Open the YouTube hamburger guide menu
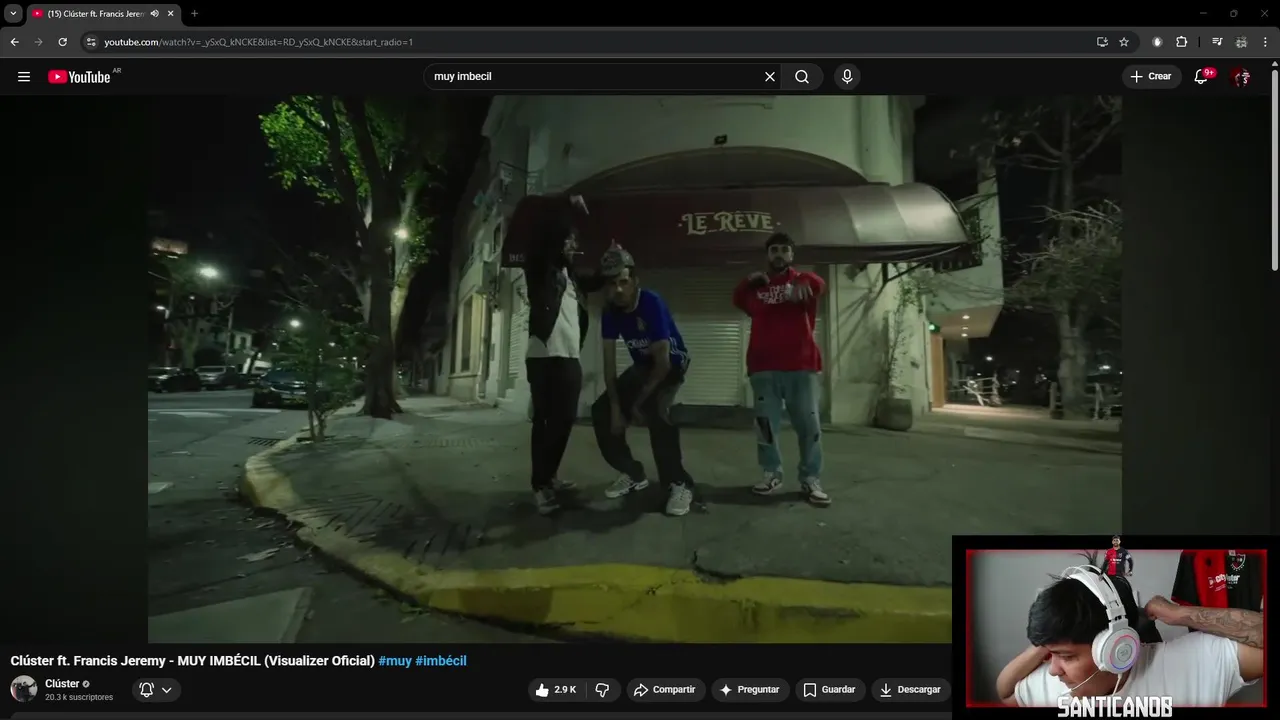 [x=24, y=77]
